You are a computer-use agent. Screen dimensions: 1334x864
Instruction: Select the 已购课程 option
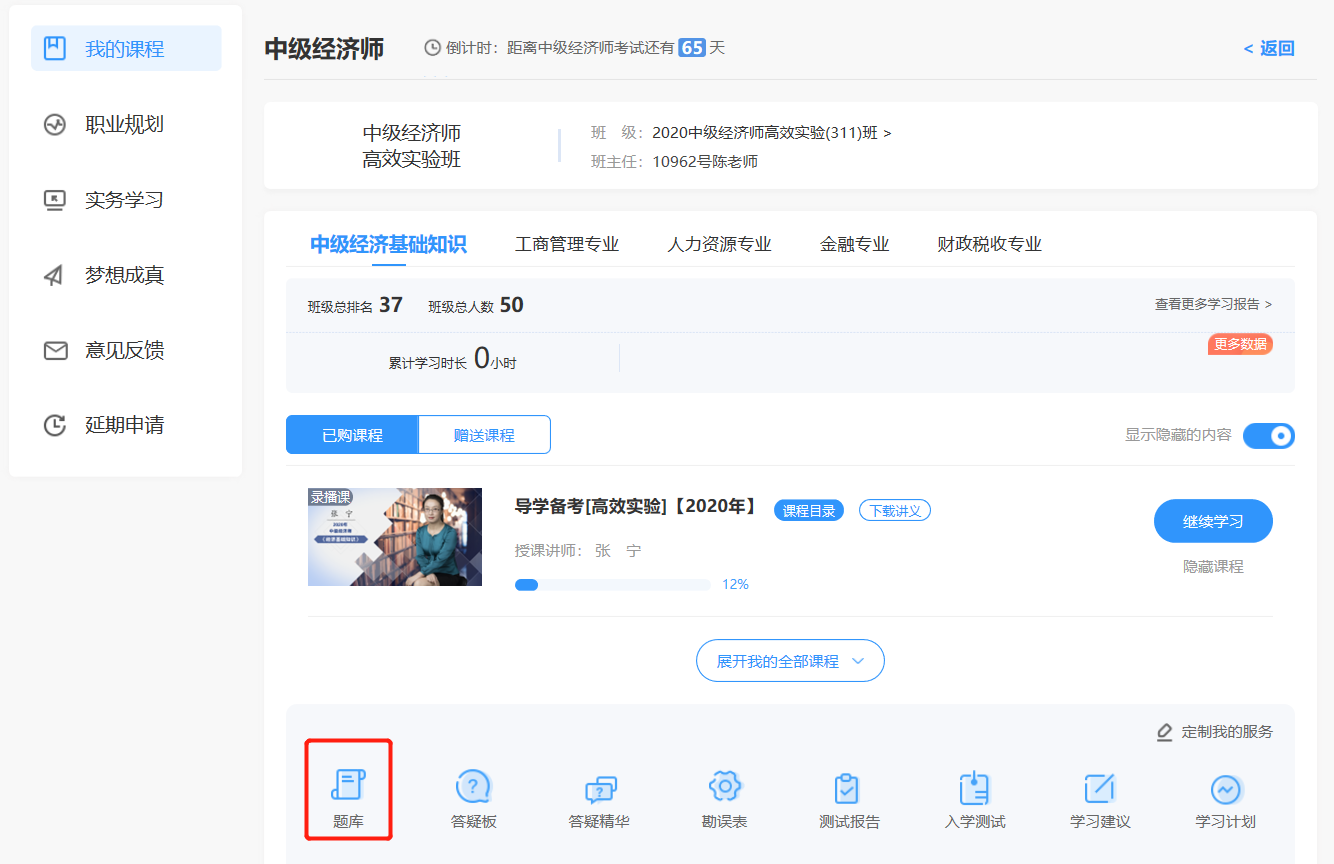tap(352, 434)
